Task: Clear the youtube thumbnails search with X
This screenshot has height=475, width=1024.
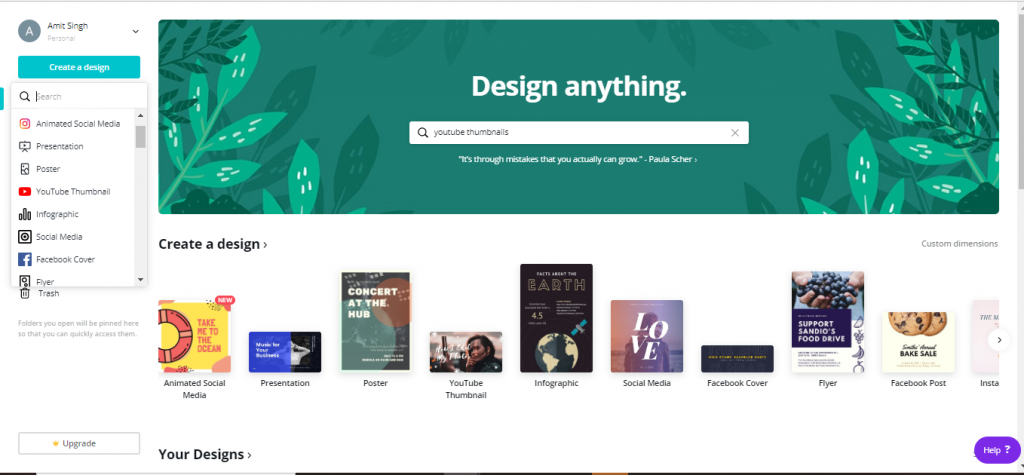Action: click(735, 133)
